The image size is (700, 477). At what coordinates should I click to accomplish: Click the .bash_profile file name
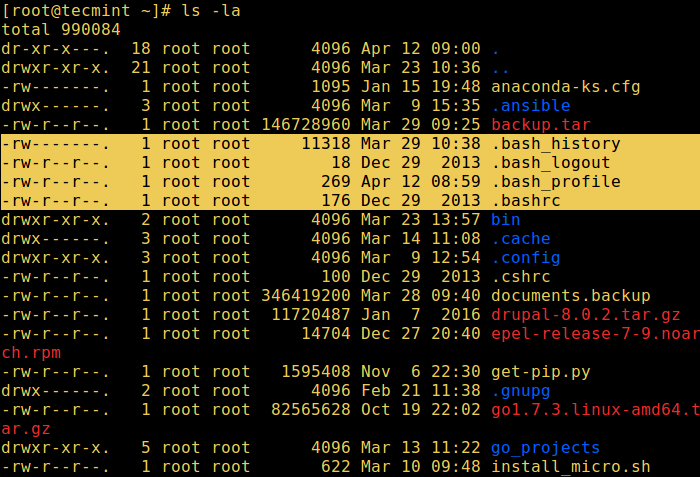click(556, 182)
